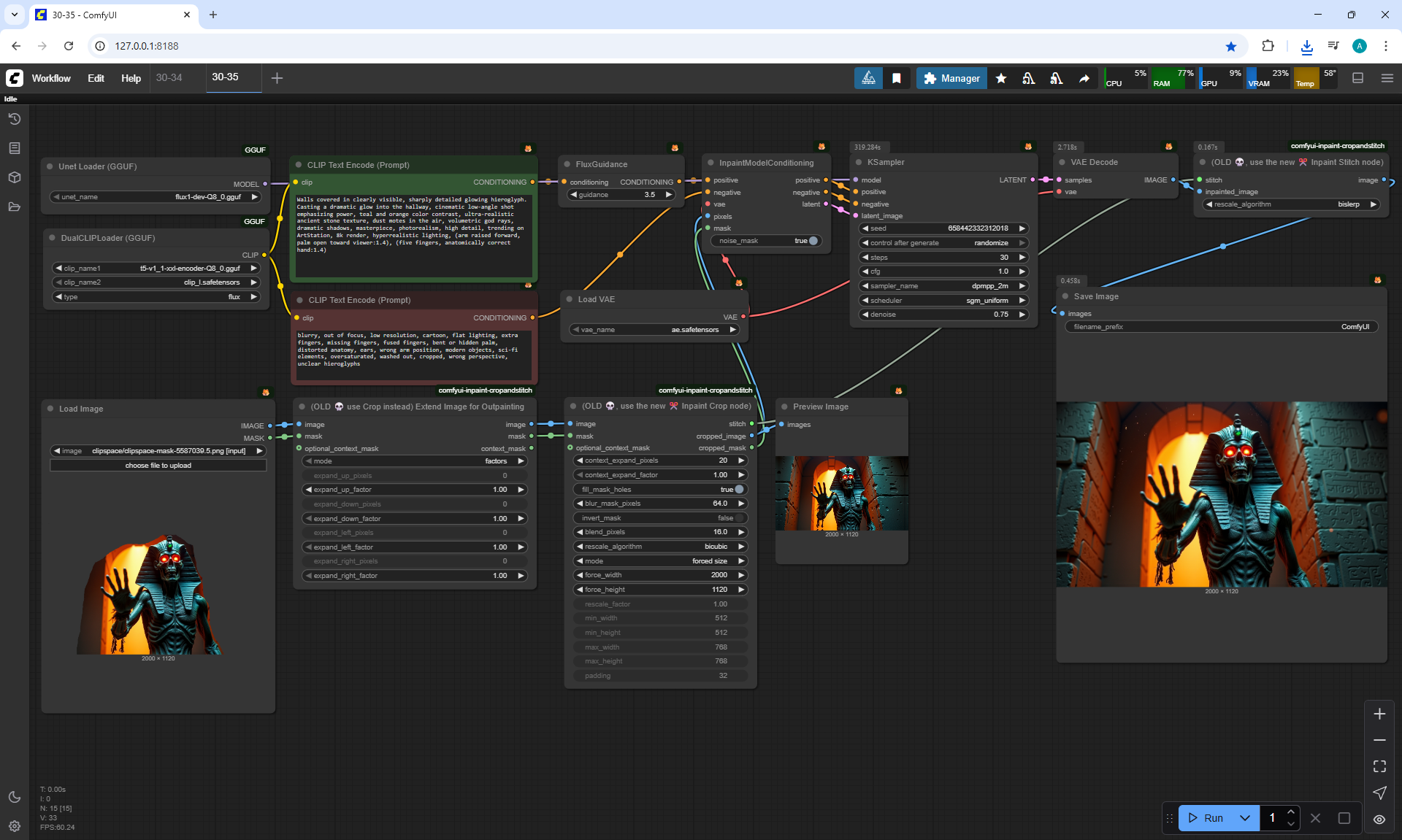Screen dimensions: 1402x840
Task: Click the Manager button
Action: (x=951, y=78)
